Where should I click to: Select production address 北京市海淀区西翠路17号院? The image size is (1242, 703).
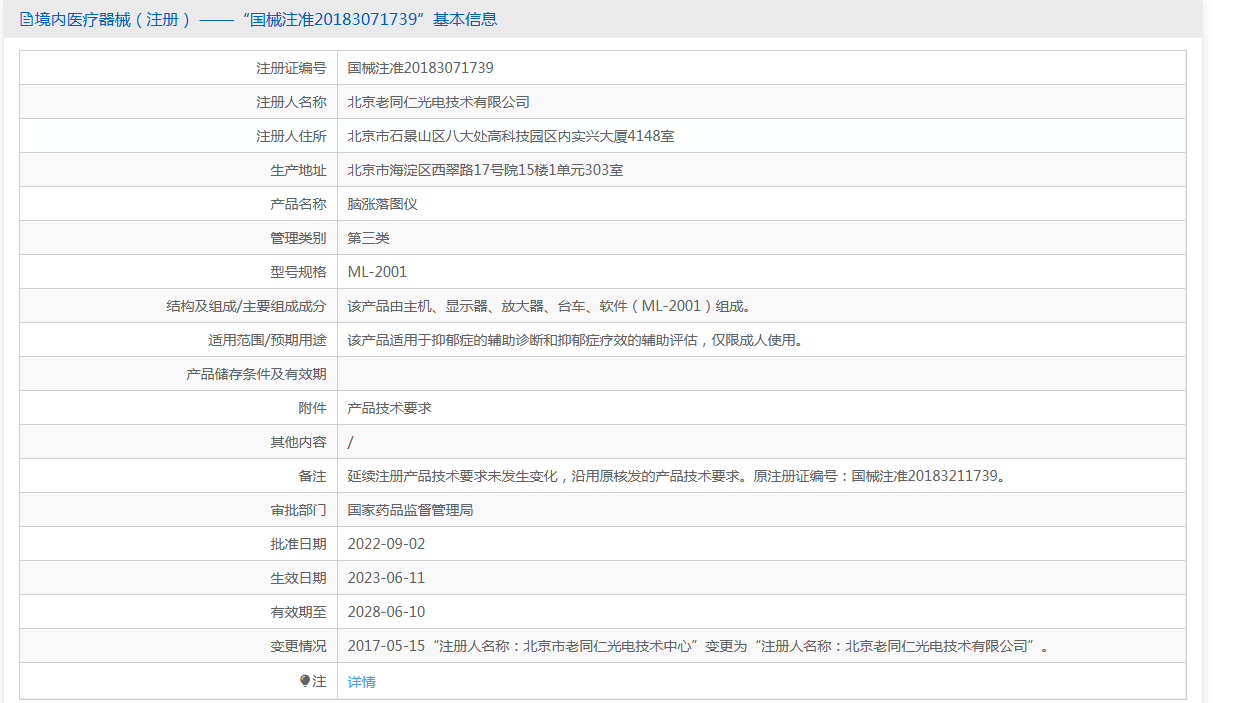[432, 170]
